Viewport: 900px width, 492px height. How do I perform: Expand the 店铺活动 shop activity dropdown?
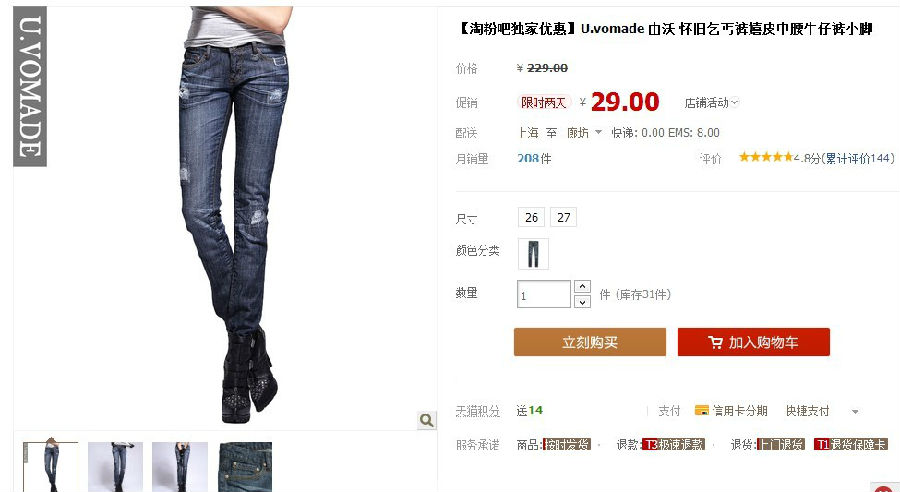coord(712,103)
